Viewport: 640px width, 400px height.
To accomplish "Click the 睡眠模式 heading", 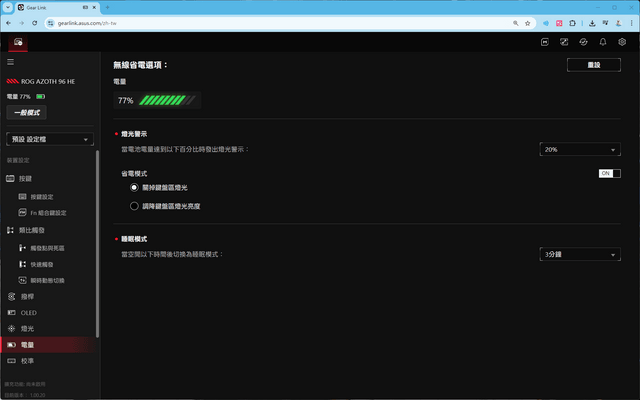I will [134, 239].
